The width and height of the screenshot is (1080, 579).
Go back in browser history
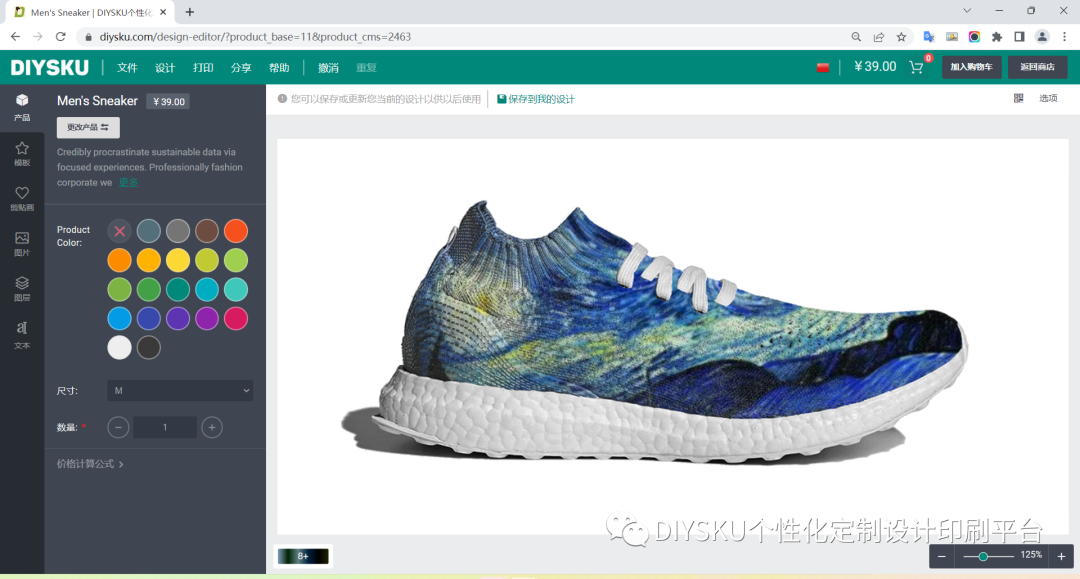tap(15, 36)
